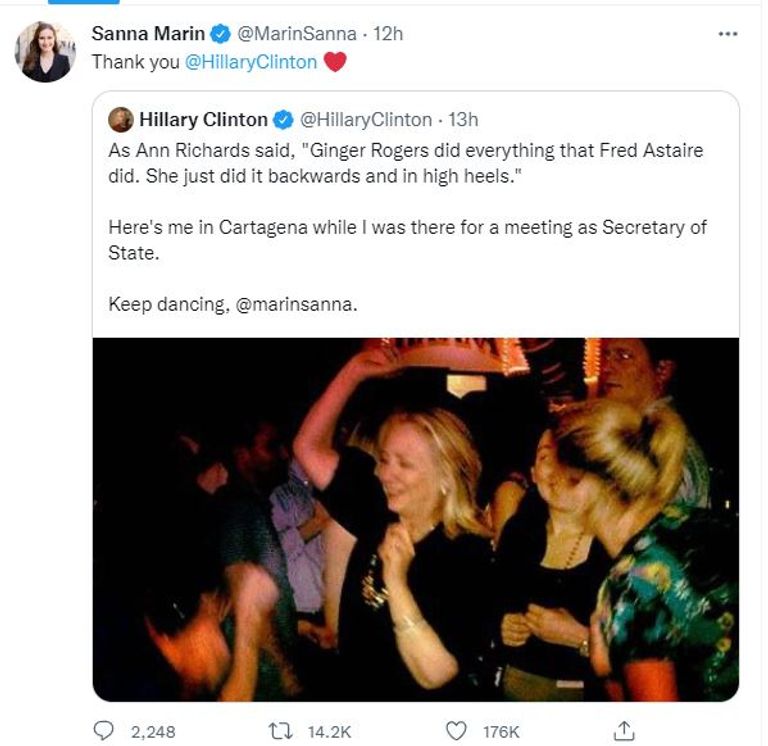The image size is (768, 746).
Task: Open the dancing photo in quoted tweet
Action: coord(415,518)
